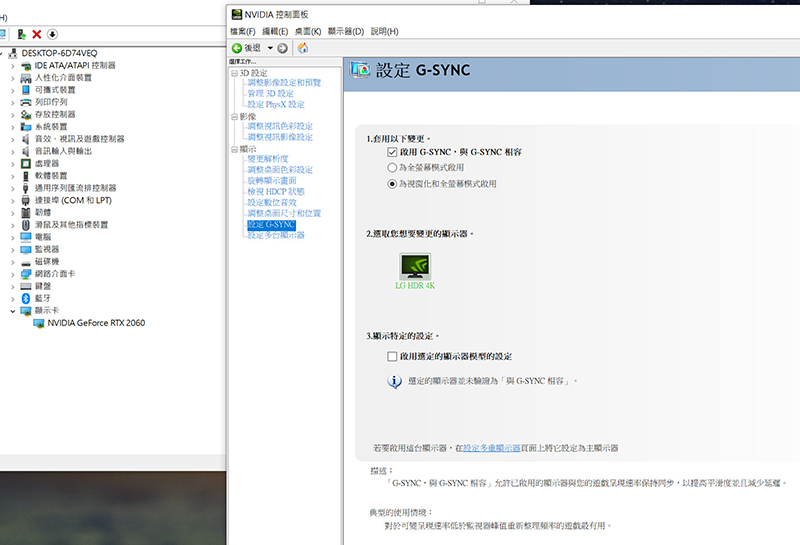
Task: Click the red X uninstall device icon
Action: [x=37, y=34]
